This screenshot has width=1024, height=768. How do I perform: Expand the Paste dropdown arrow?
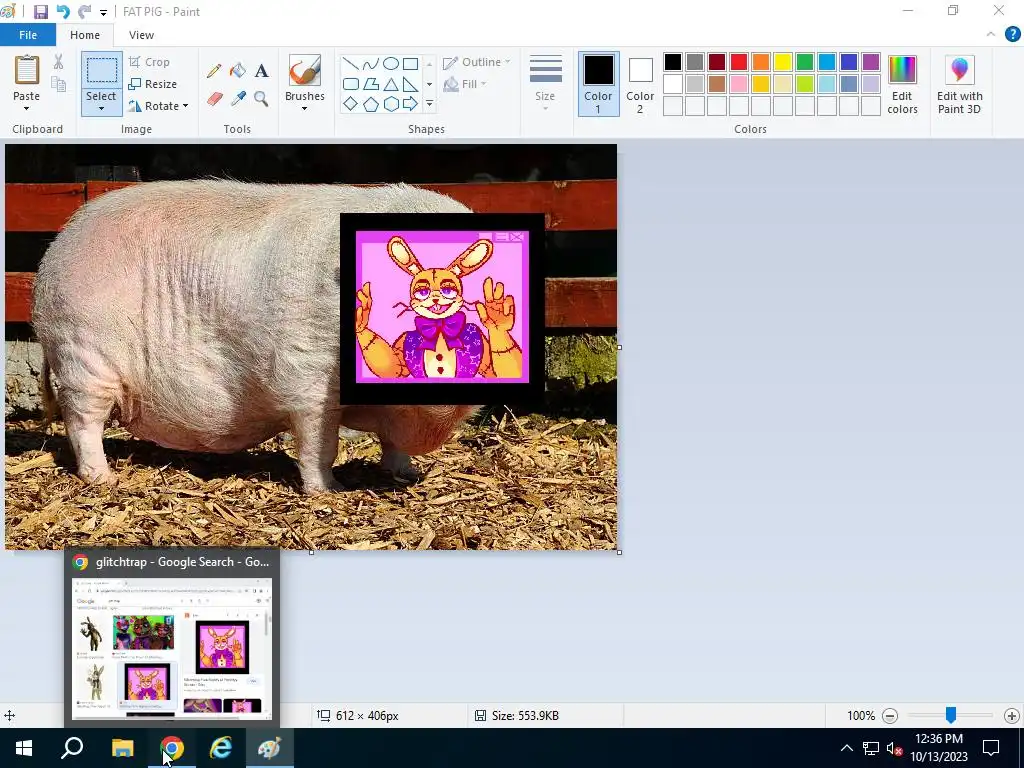pyautogui.click(x=26, y=108)
